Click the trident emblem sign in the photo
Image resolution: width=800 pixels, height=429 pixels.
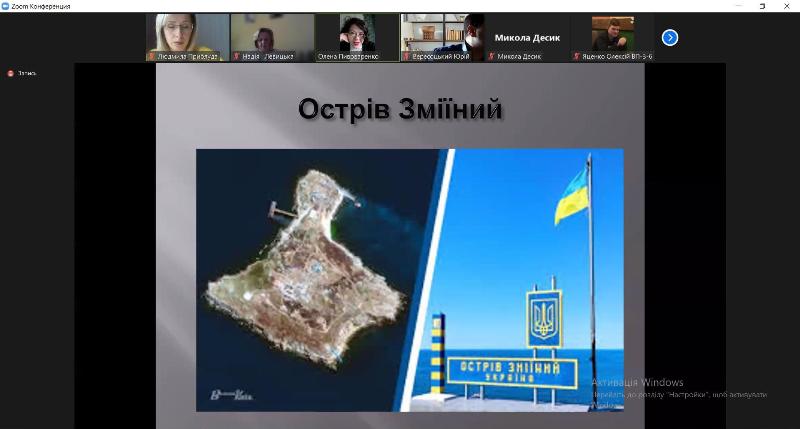tap(544, 319)
